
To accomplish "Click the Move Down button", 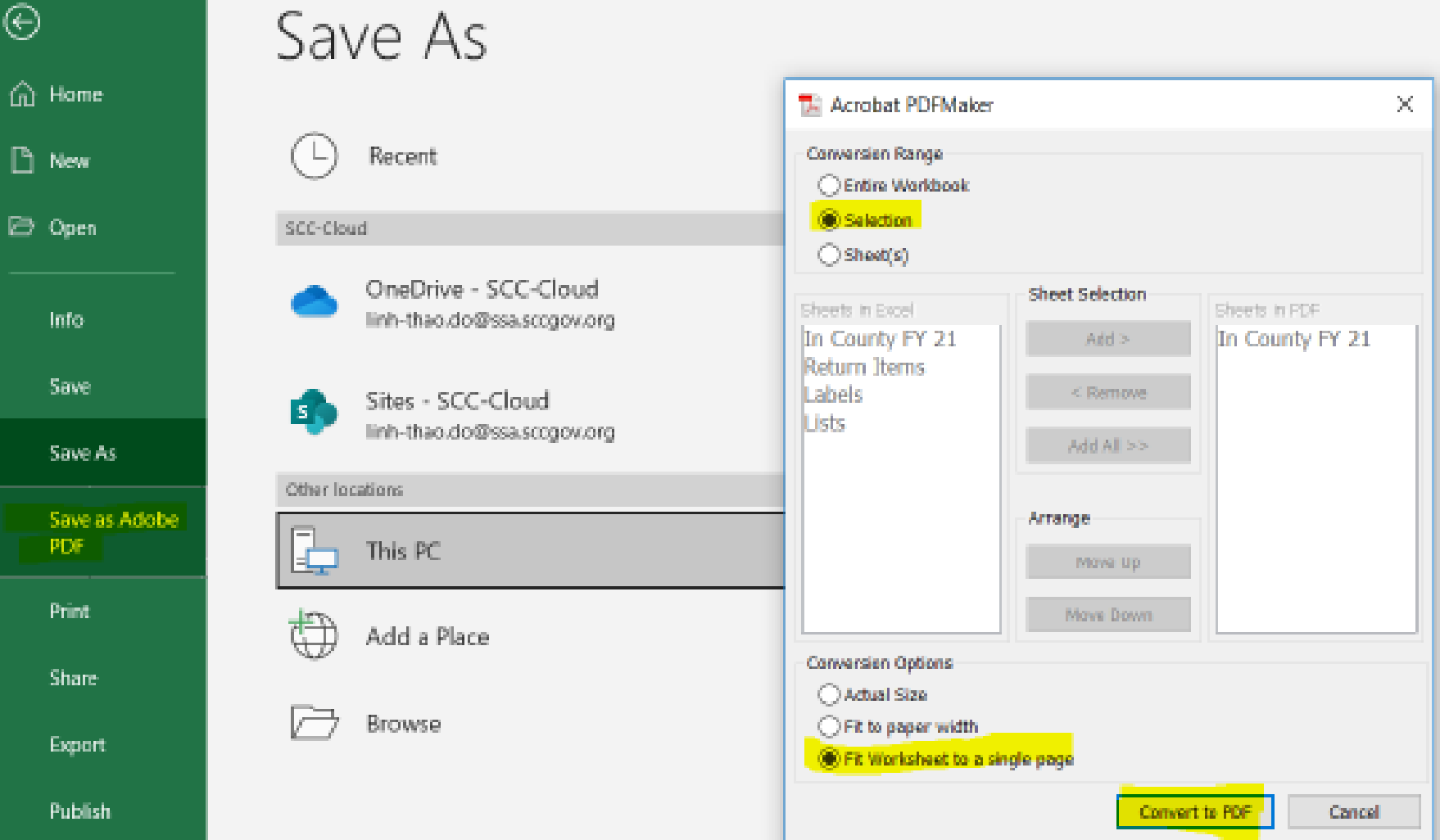I will point(1107,614).
